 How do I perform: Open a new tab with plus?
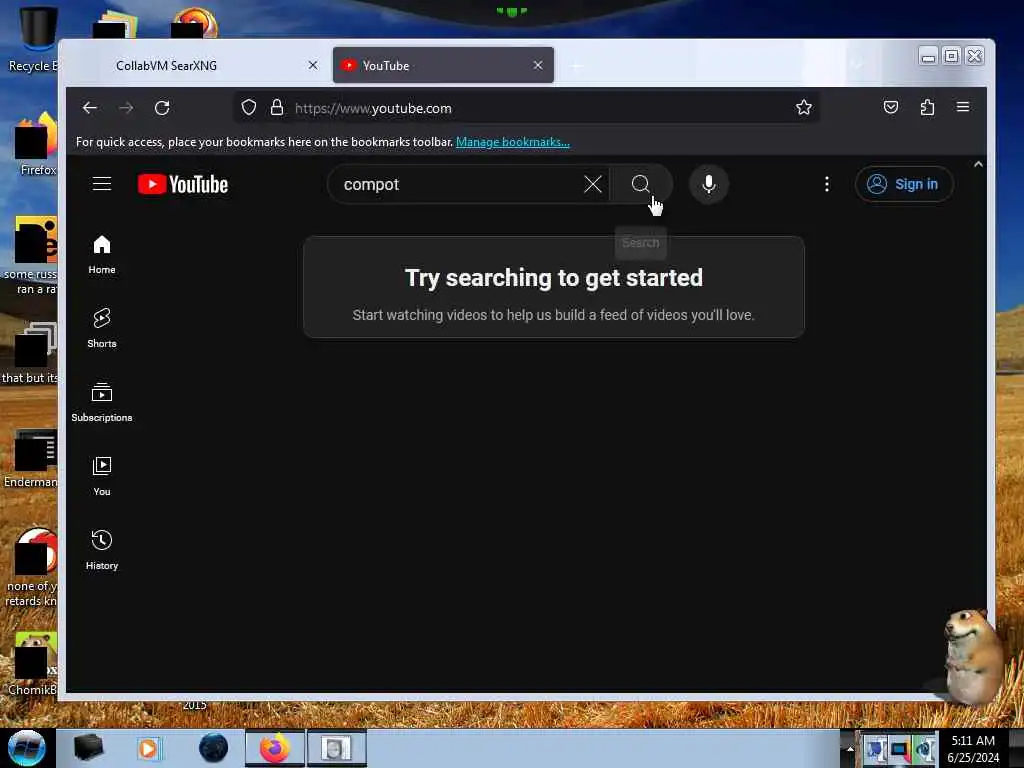pyautogui.click(x=576, y=66)
